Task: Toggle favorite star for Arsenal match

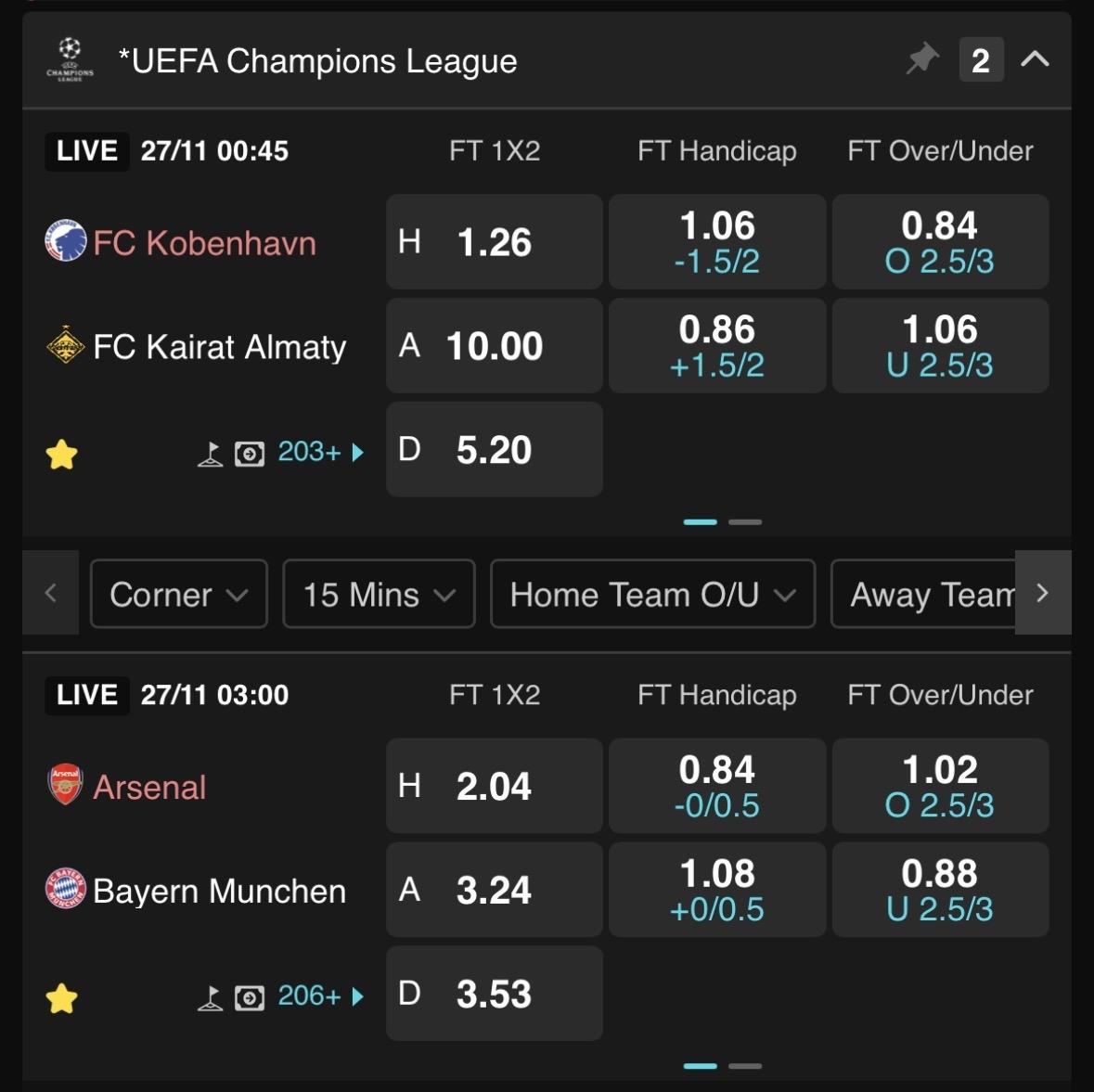Action: coord(61,999)
